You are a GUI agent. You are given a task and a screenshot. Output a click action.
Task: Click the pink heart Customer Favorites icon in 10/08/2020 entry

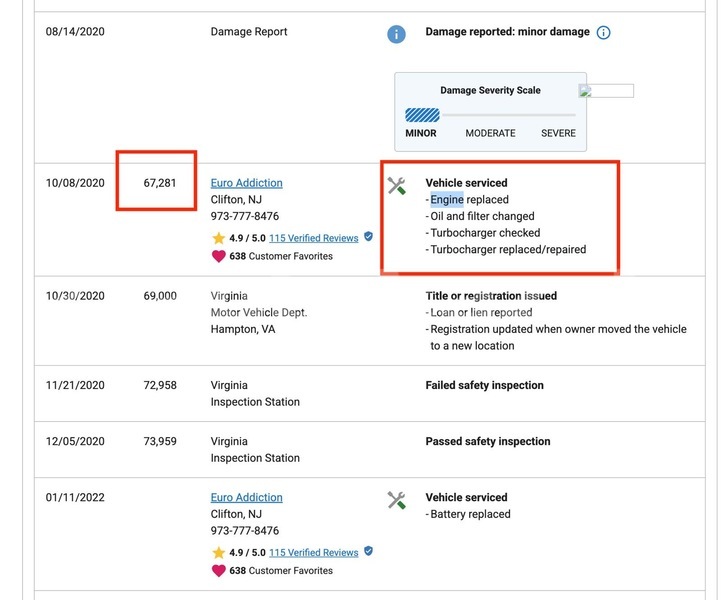coord(218,256)
